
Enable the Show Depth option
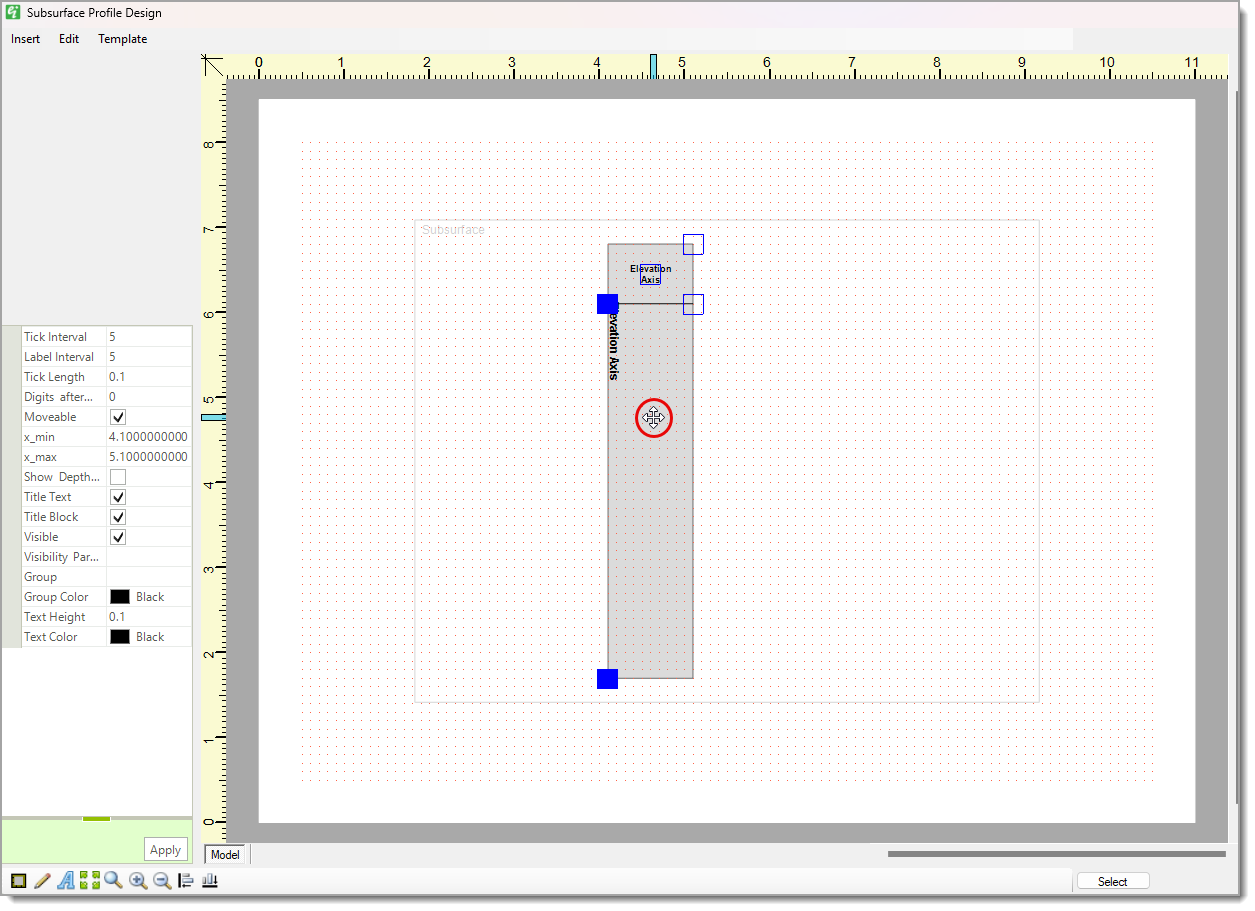pyautogui.click(x=117, y=476)
